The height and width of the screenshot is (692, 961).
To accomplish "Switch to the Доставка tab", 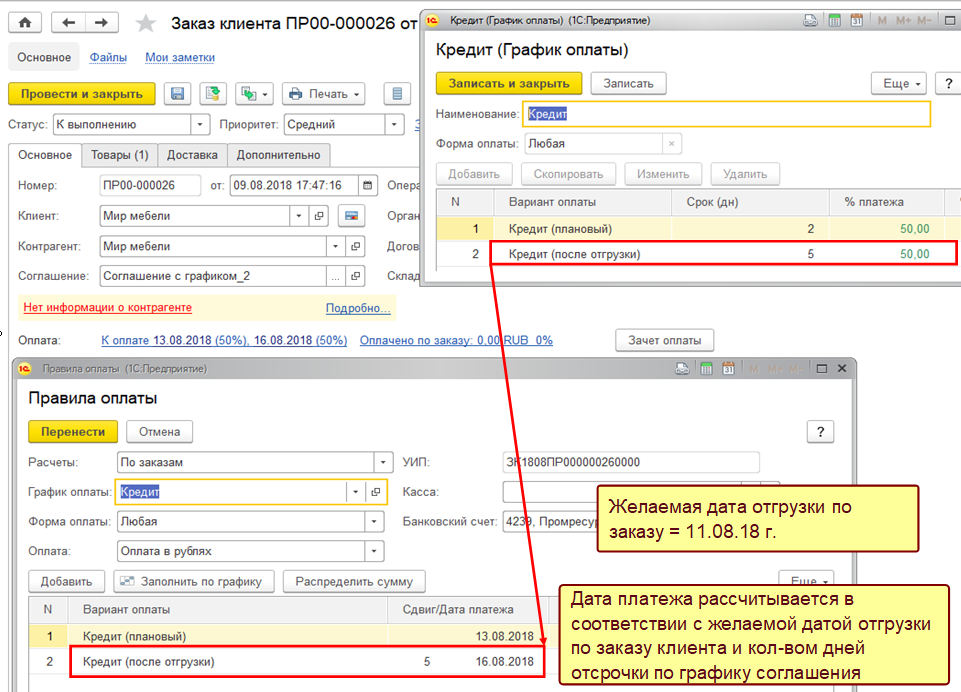I will pyautogui.click(x=192, y=155).
